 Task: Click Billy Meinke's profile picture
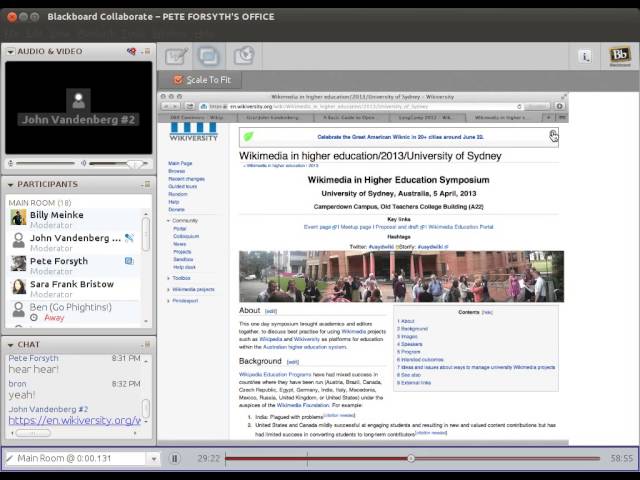[18, 218]
